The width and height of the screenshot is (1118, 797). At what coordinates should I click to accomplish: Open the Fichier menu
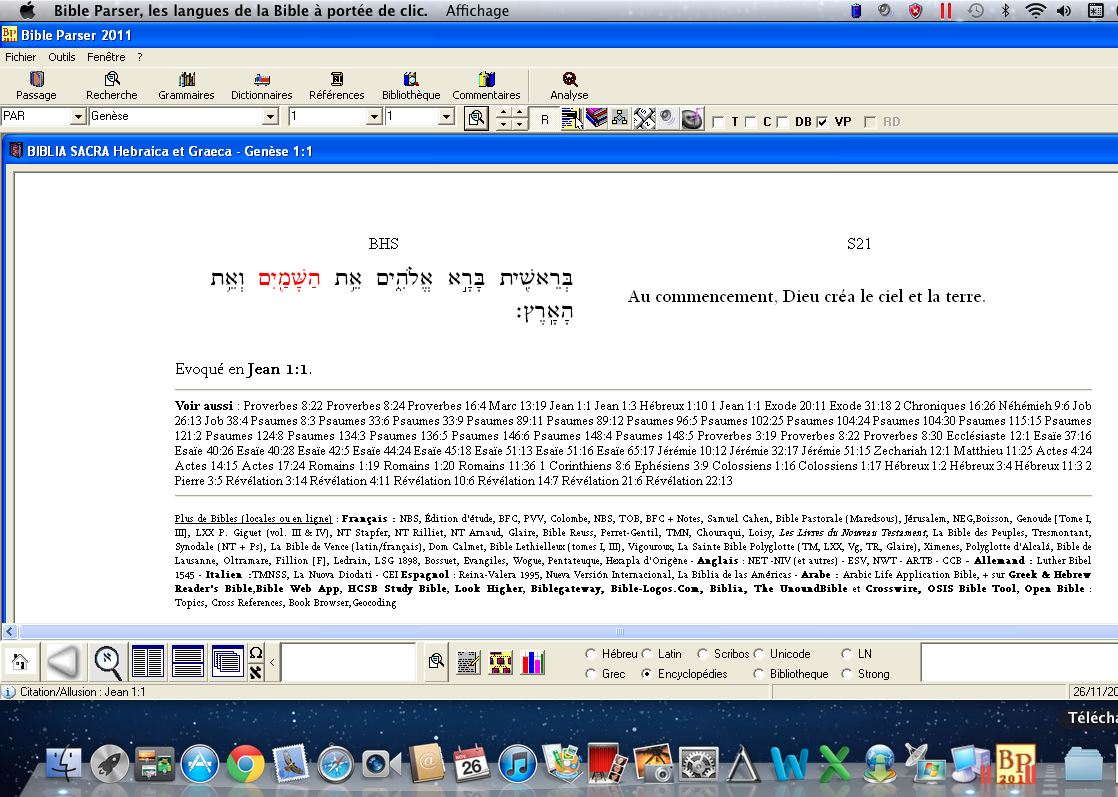[21, 57]
